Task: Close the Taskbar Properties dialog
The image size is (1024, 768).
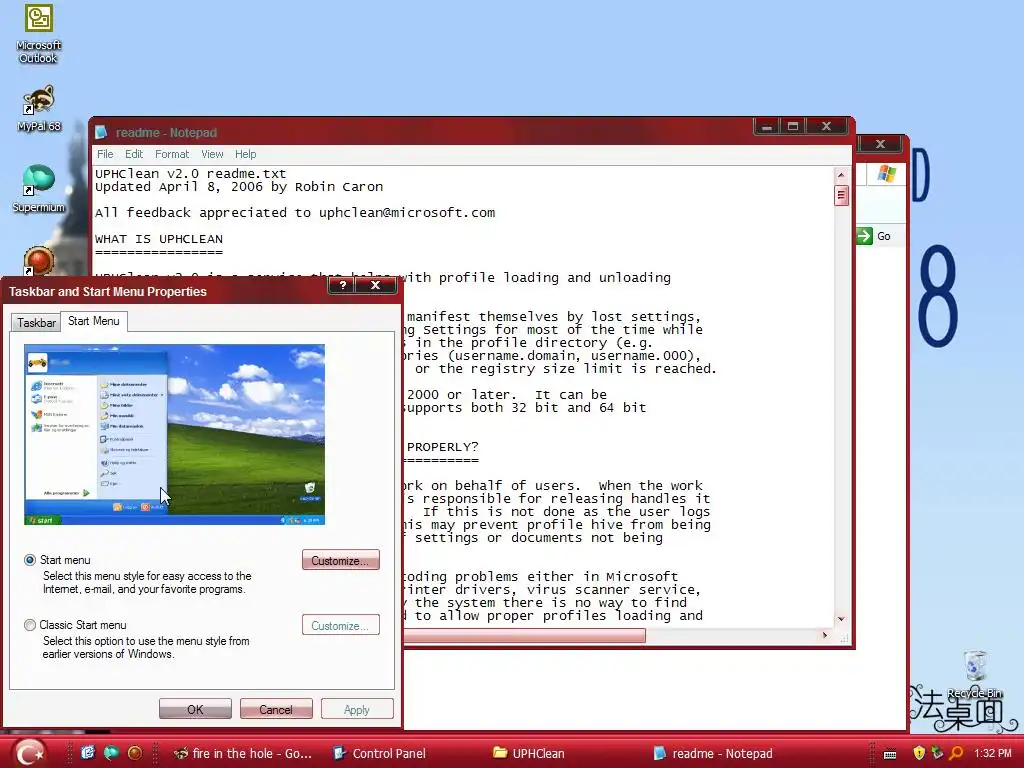Action: [375, 285]
